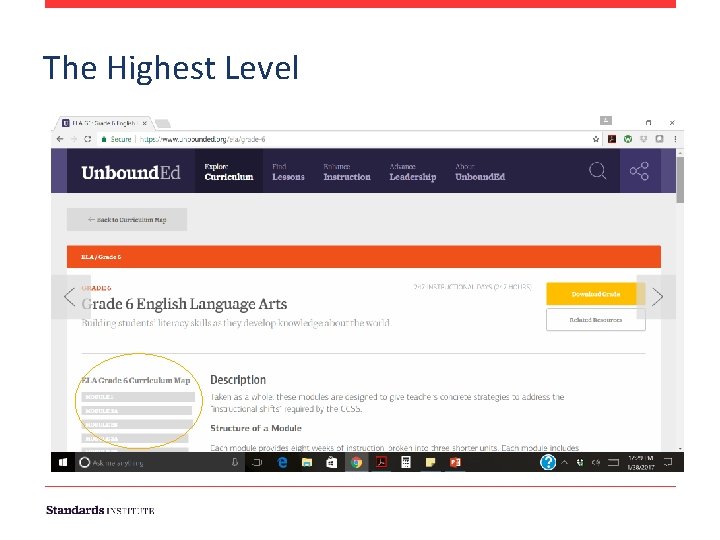Open a new browser tab

[x=163, y=123]
